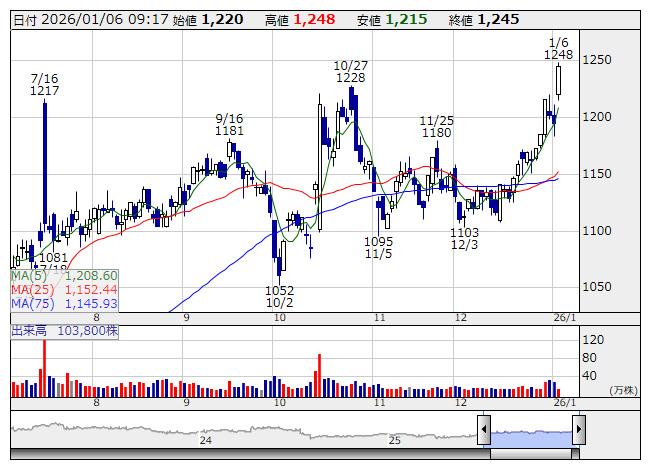Viewport: 653px width, 470px height.
Task: Click the 9/16 peak label 1181
Action: (x=230, y=130)
